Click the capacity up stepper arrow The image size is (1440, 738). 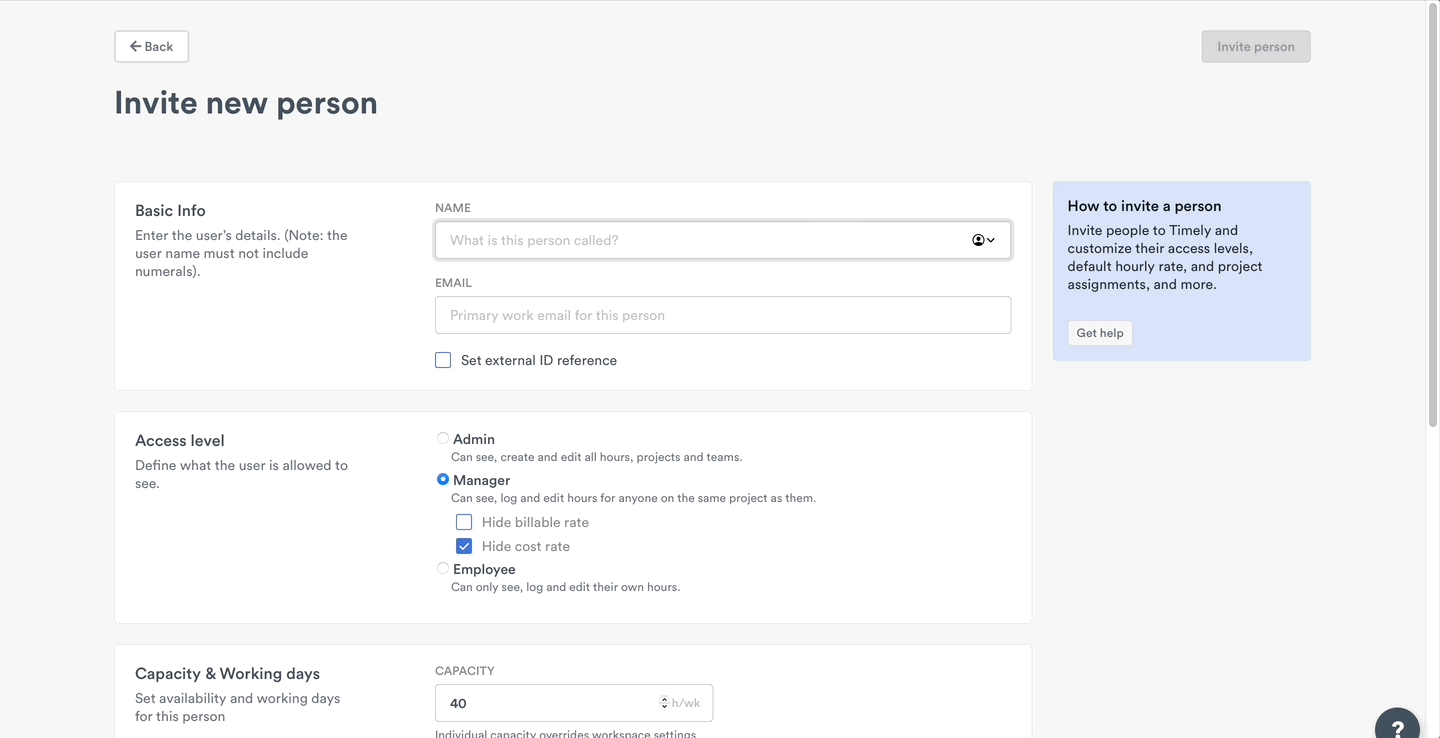663,699
